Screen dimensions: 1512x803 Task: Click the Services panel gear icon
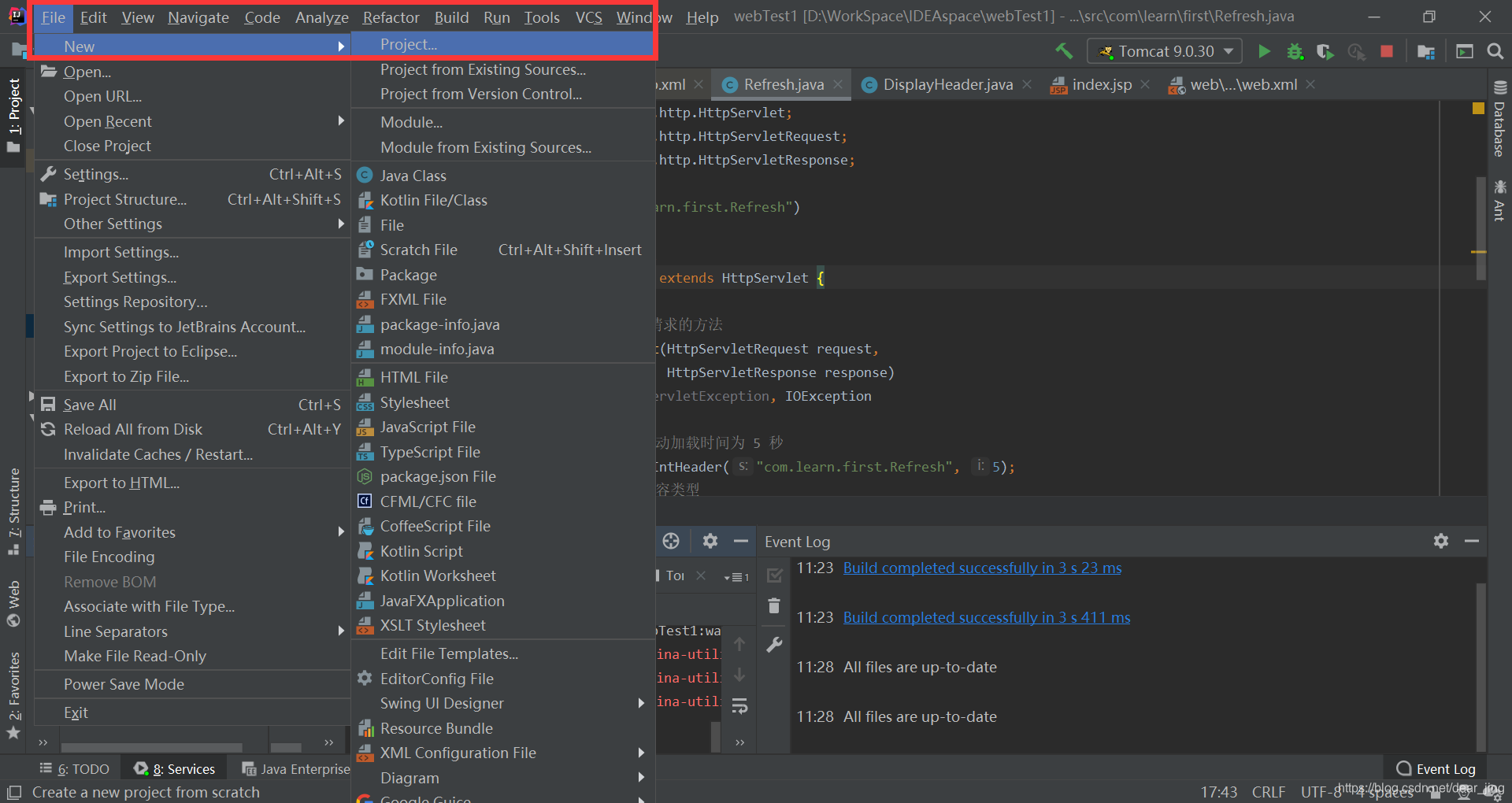pyautogui.click(x=710, y=541)
